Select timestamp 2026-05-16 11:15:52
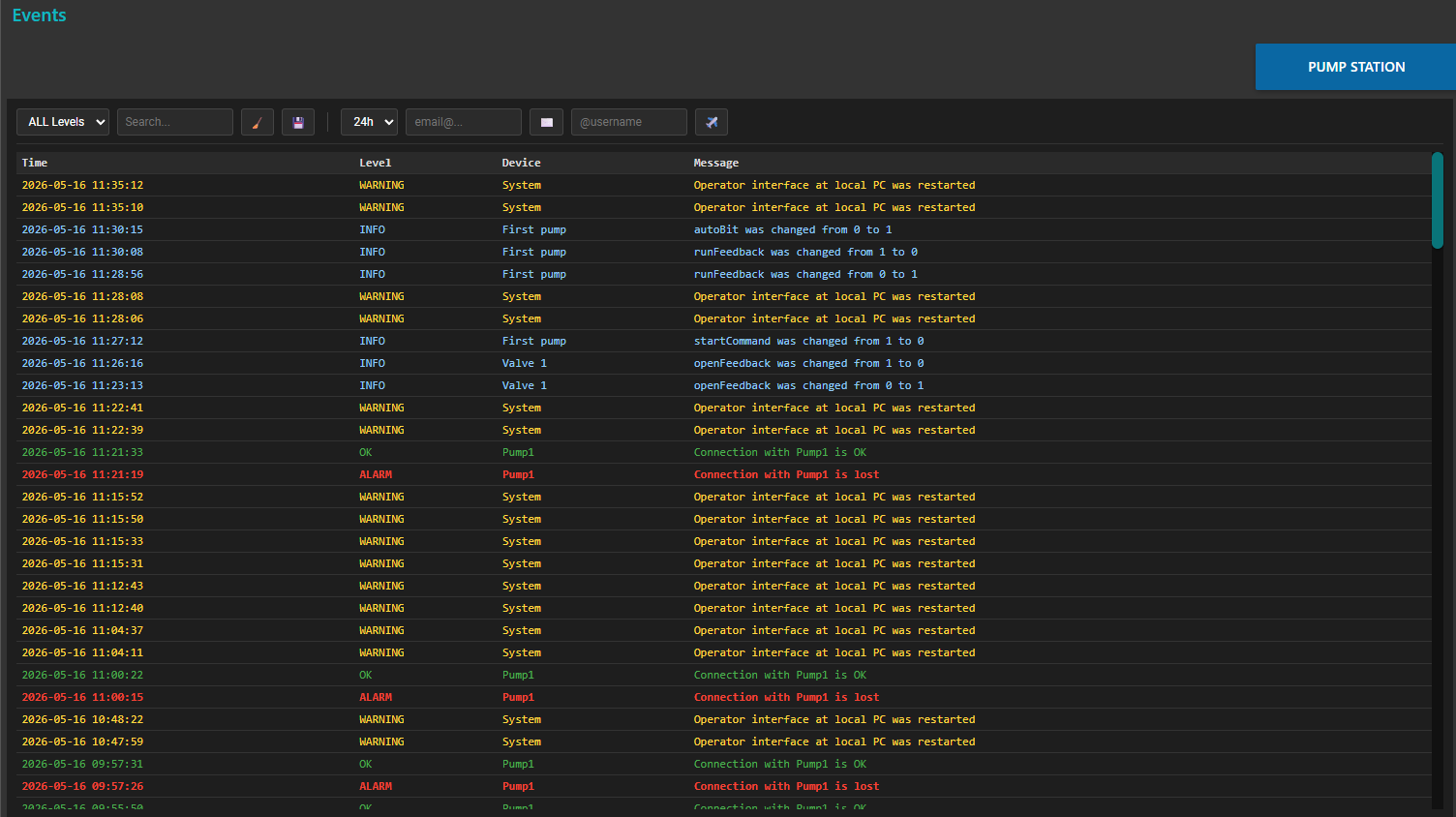 pos(82,497)
